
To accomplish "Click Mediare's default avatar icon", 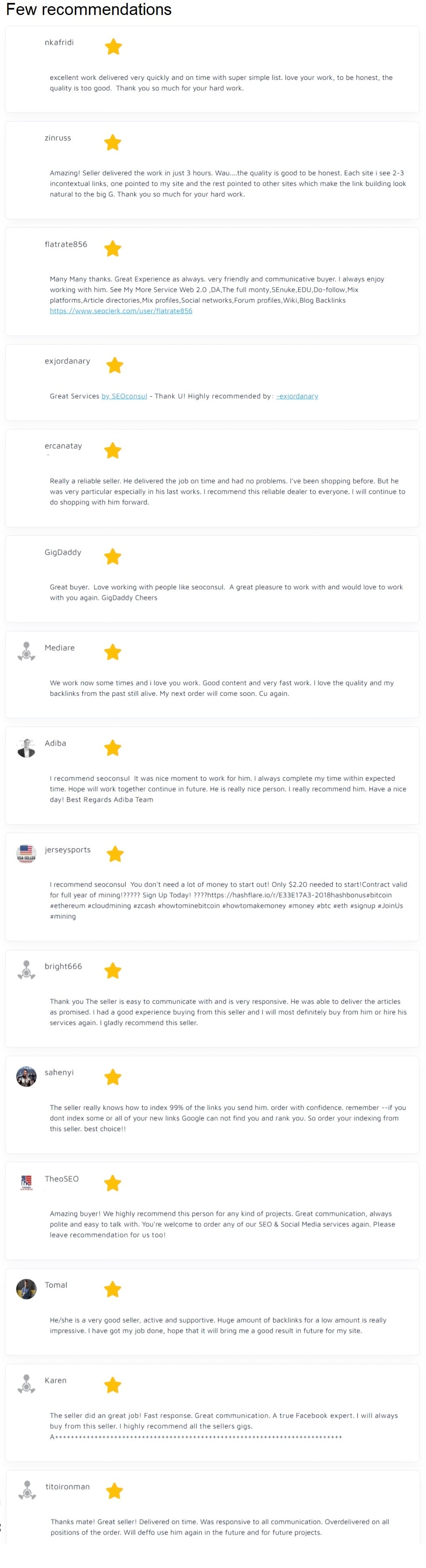I will point(26,651).
